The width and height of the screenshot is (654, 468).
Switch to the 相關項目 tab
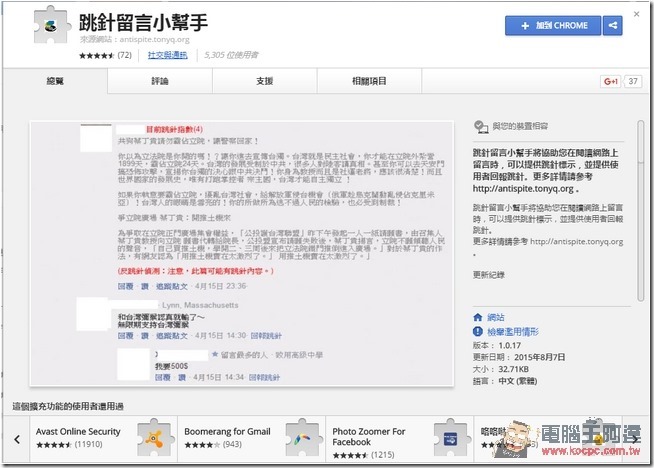(369, 81)
